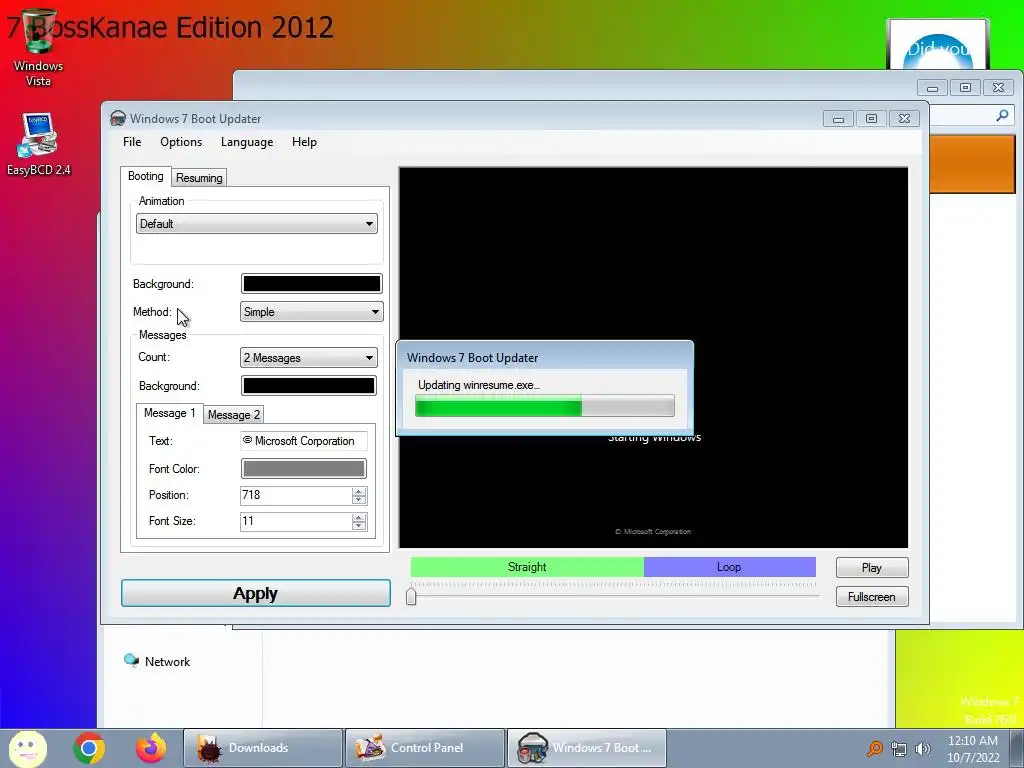Open the File menu
The image size is (1024, 768).
pos(132,142)
